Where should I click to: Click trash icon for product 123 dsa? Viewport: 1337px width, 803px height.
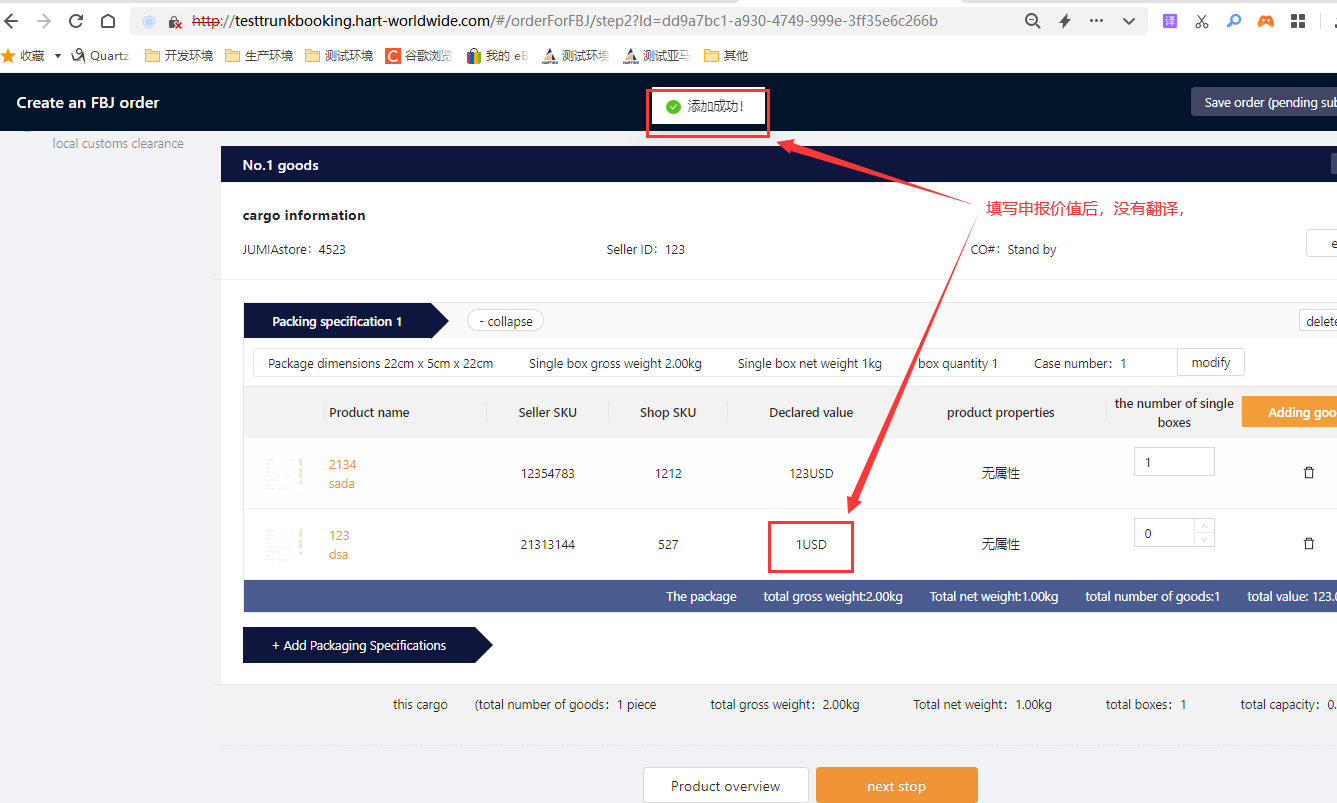pyautogui.click(x=1308, y=544)
